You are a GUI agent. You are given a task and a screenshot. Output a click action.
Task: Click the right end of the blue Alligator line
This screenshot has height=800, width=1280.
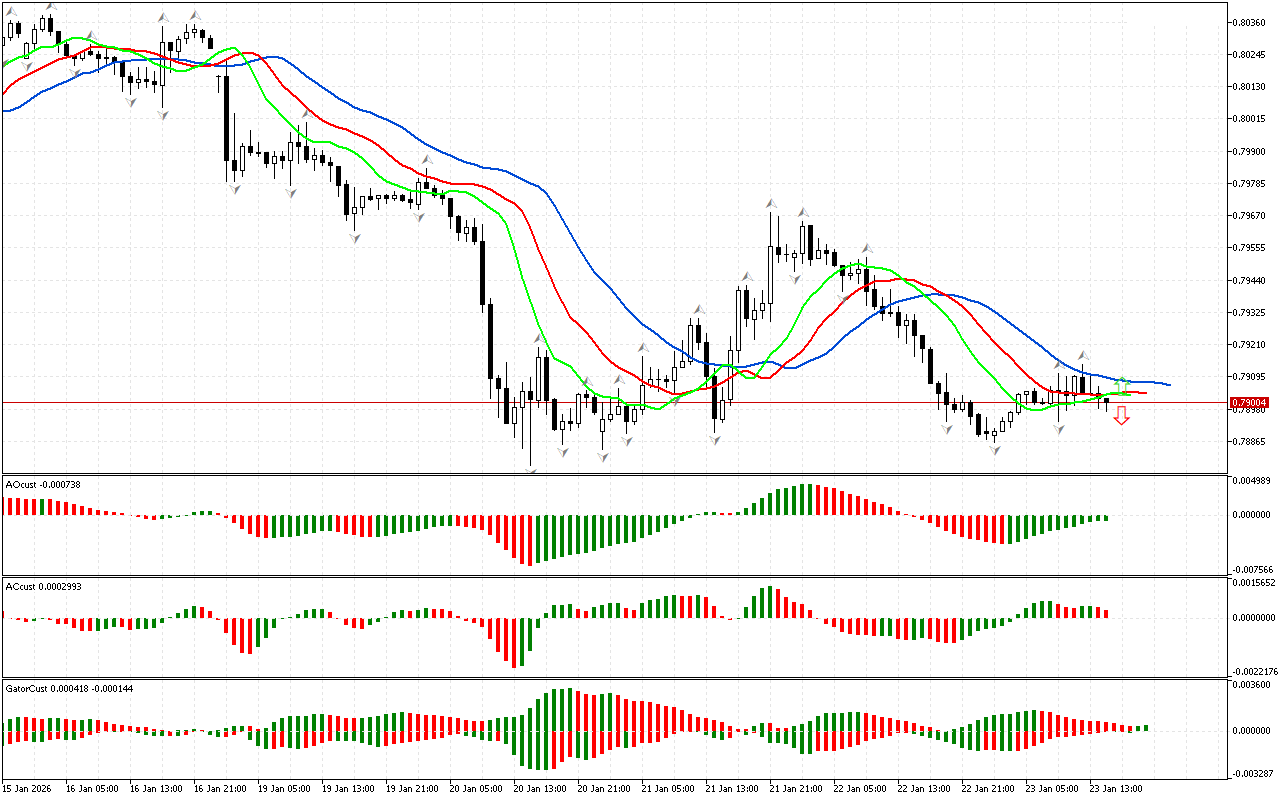click(1168, 385)
